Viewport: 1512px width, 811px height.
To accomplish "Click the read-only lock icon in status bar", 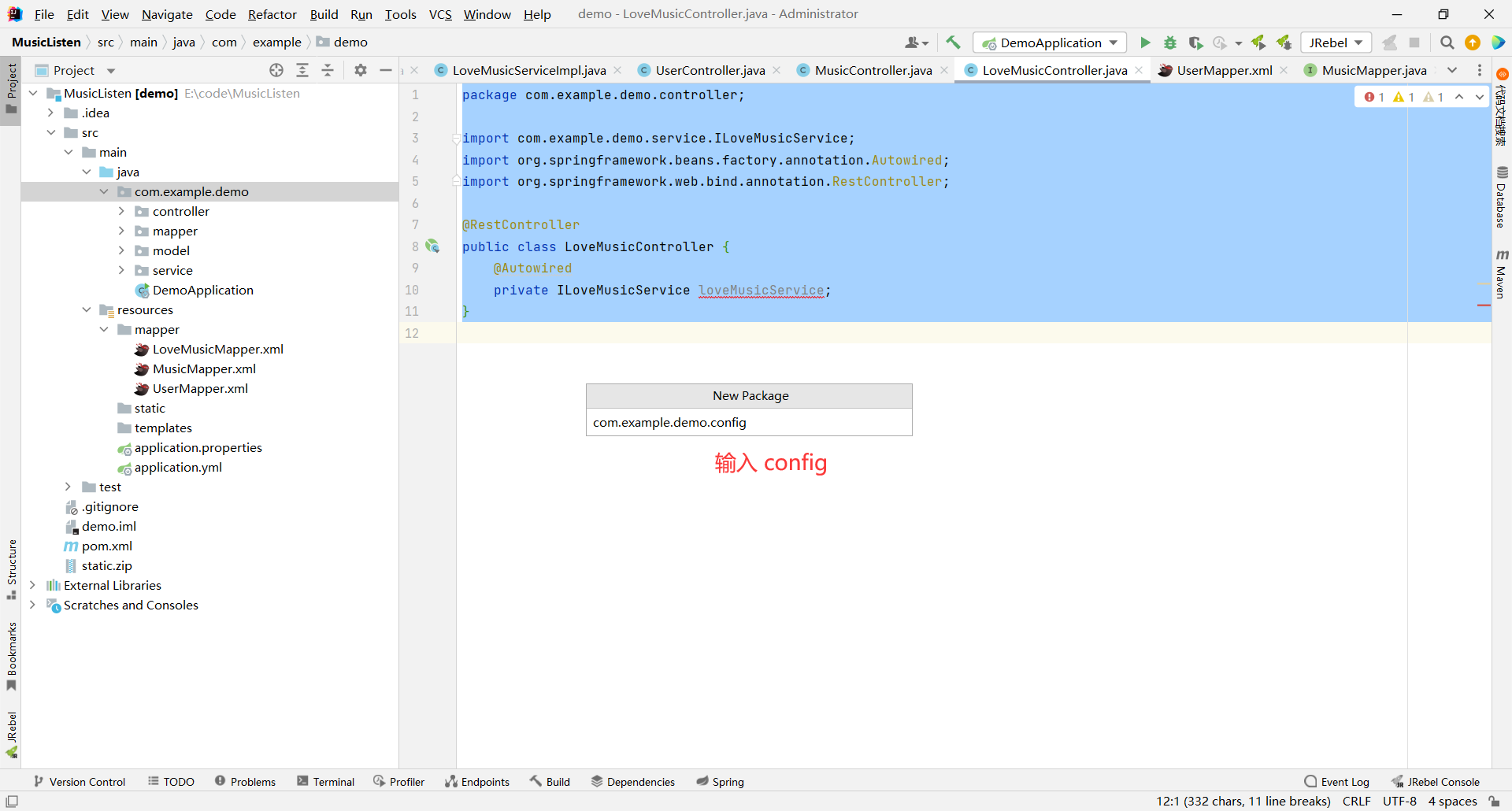I will click(1494, 802).
